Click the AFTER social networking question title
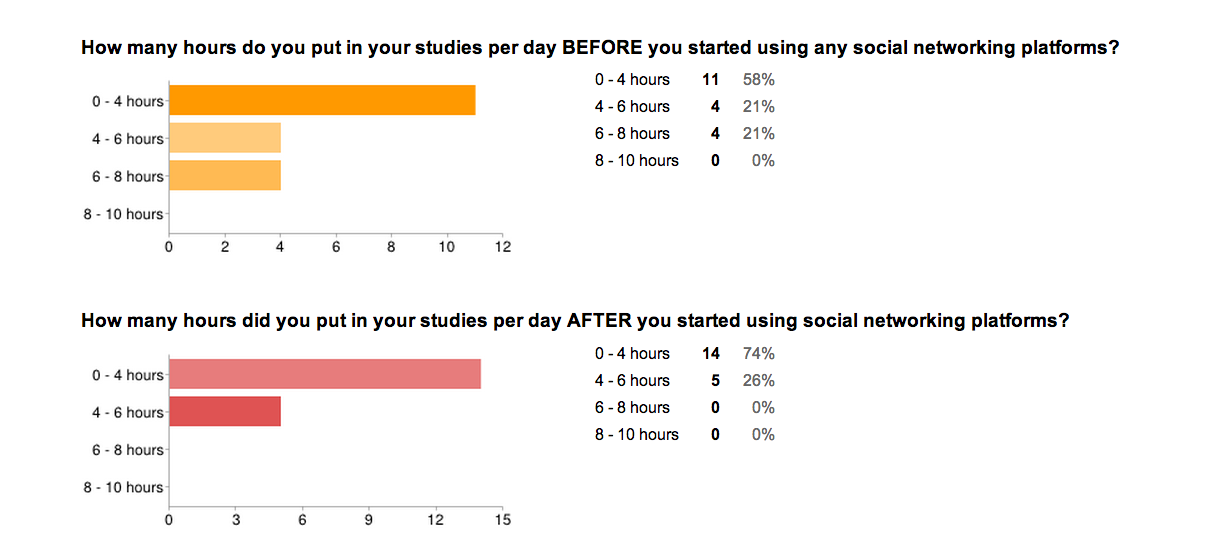Image resolution: width=1230 pixels, height=551 pixels. [575, 321]
